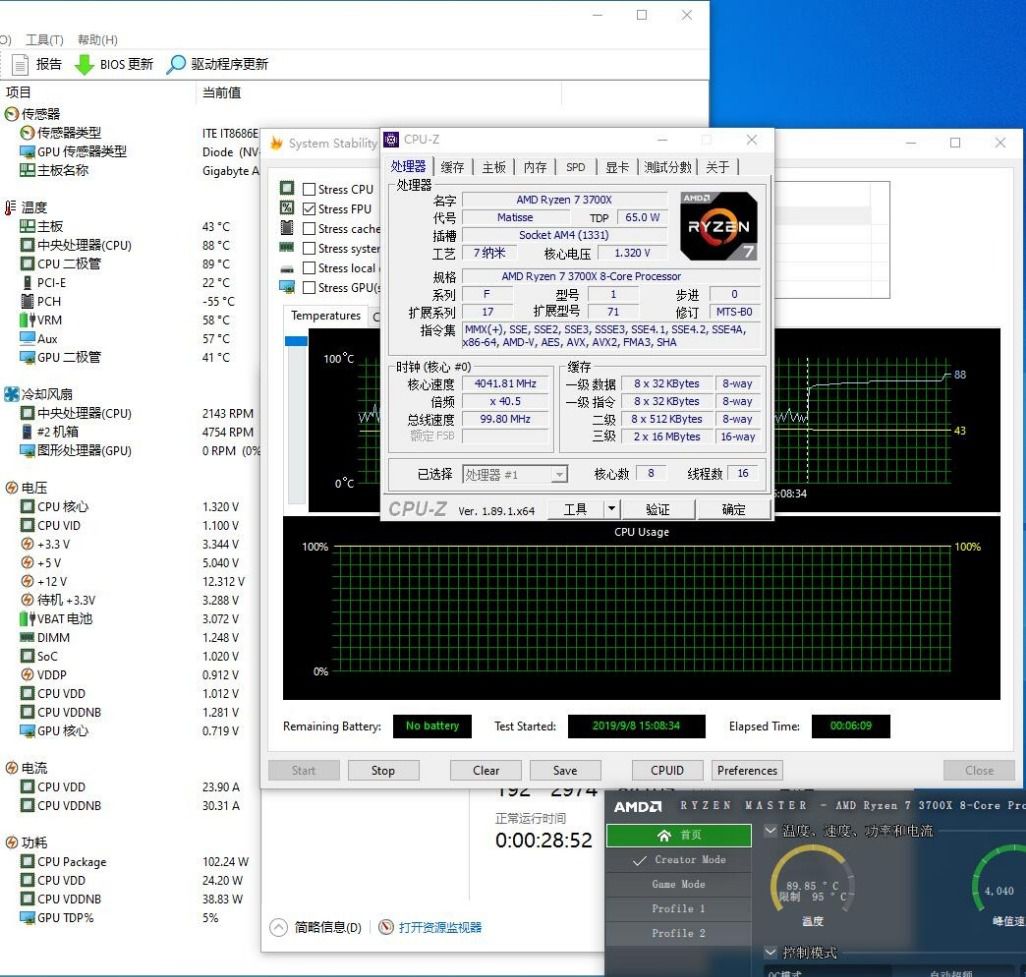
Task: Click the Clear button in System Stability Test
Action: tap(485, 770)
